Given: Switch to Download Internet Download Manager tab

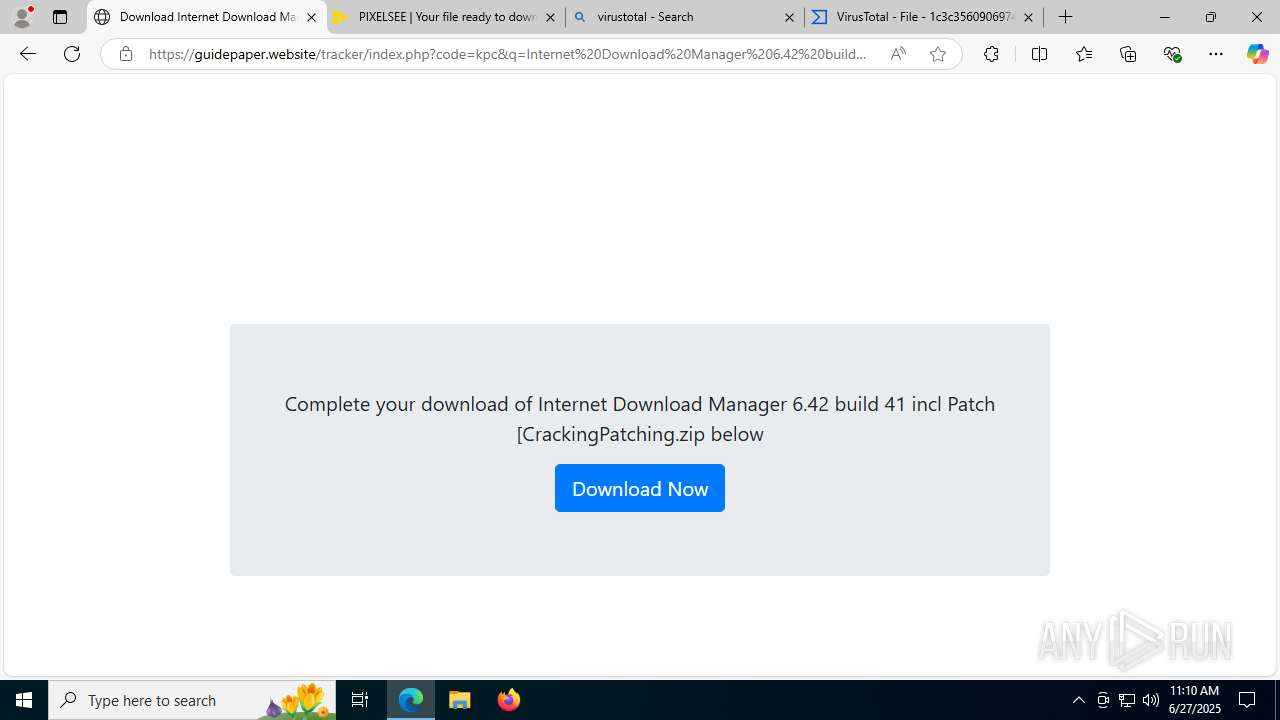Looking at the screenshot, I should point(207,17).
